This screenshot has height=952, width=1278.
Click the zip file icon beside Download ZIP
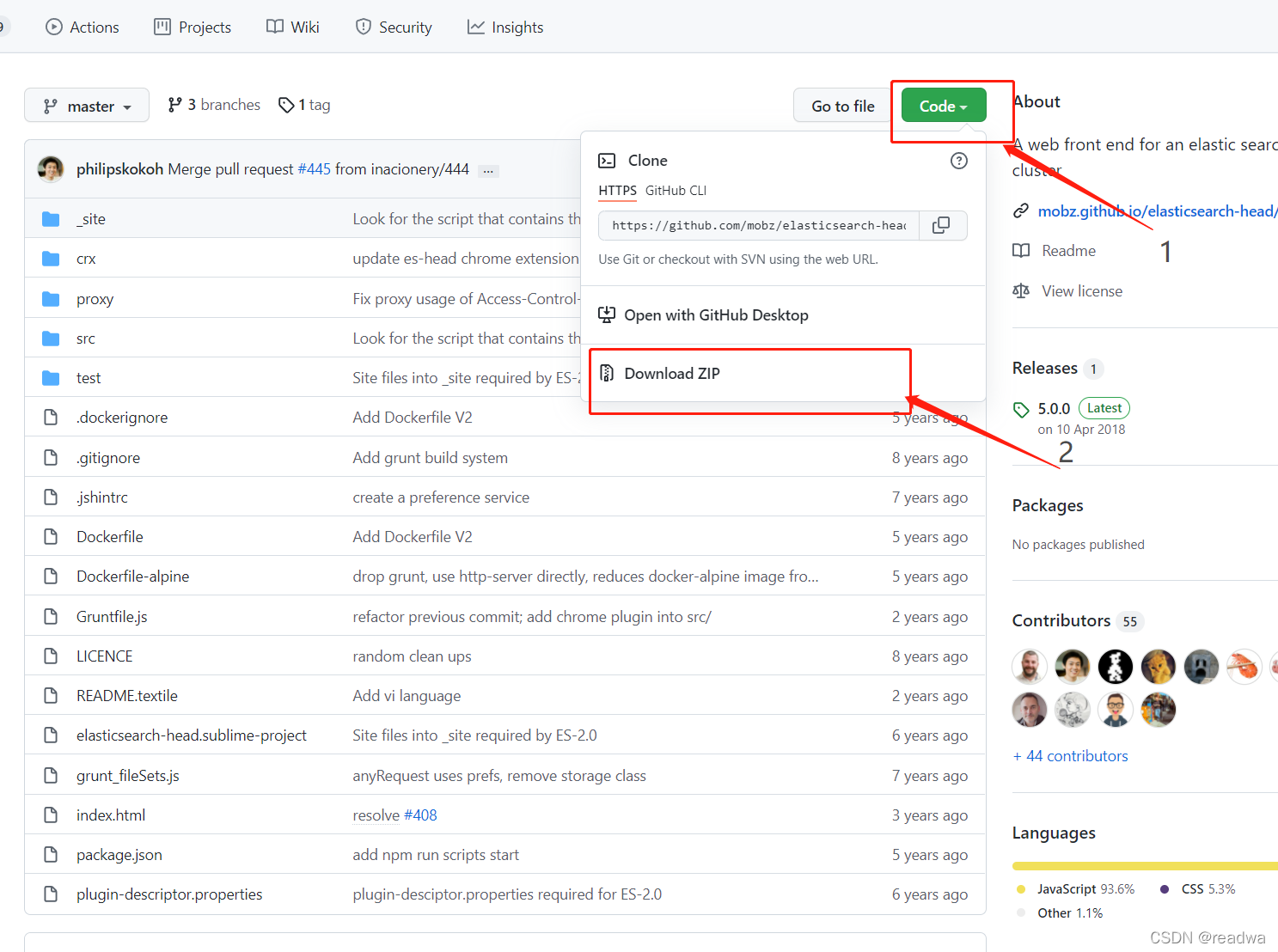[607, 374]
